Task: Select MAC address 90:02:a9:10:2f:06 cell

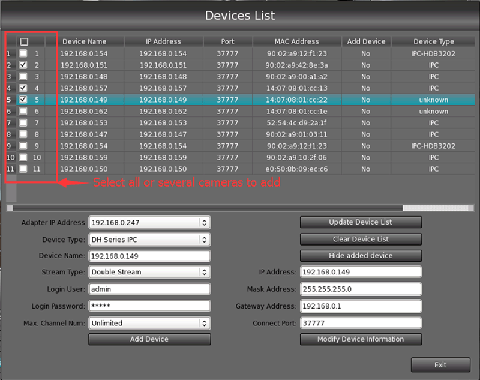Action: pyautogui.click(x=297, y=157)
